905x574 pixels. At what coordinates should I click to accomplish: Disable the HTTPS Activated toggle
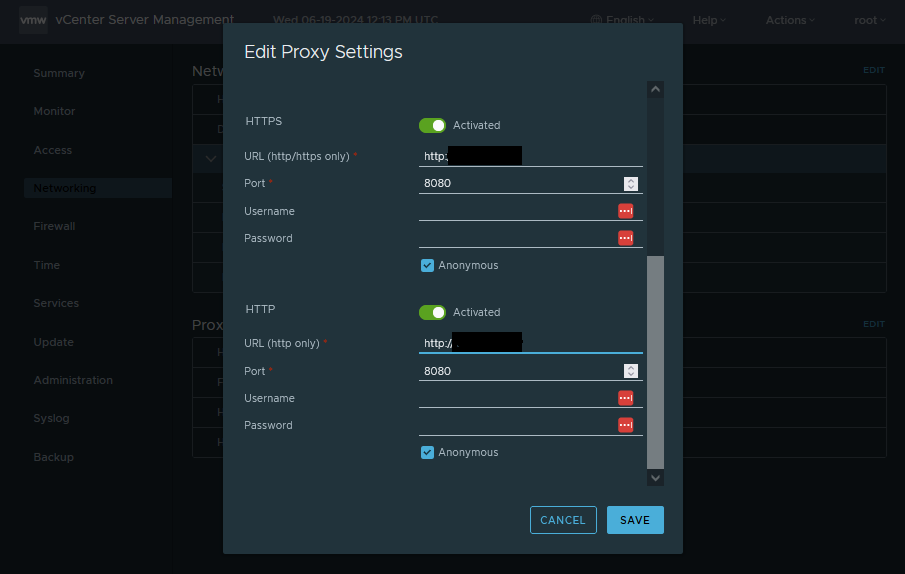coord(432,125)
